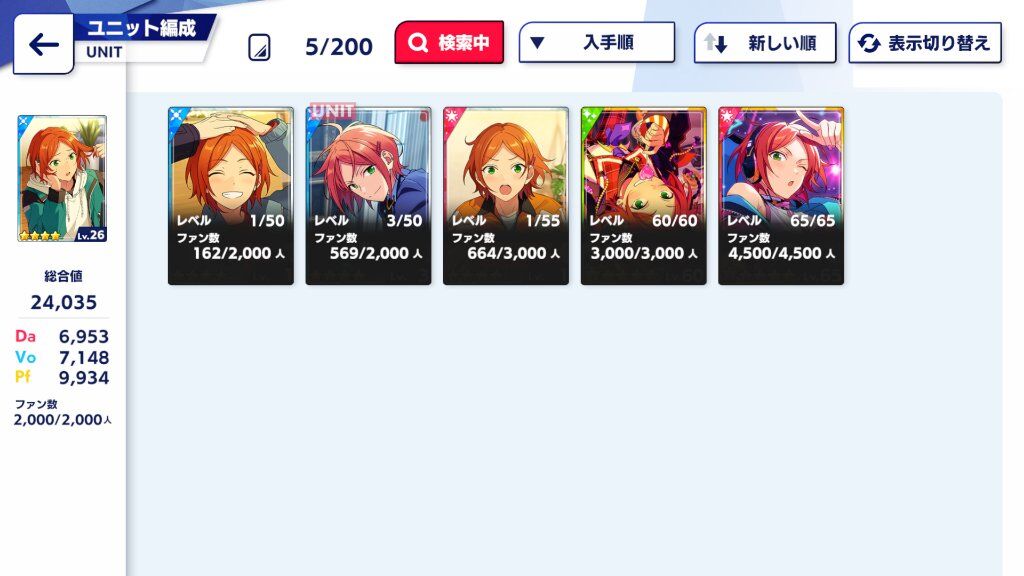Screen dimensions: 1024x576
Task: Tap the card count icon beside 5/200
Action: [x=259, y=47]
